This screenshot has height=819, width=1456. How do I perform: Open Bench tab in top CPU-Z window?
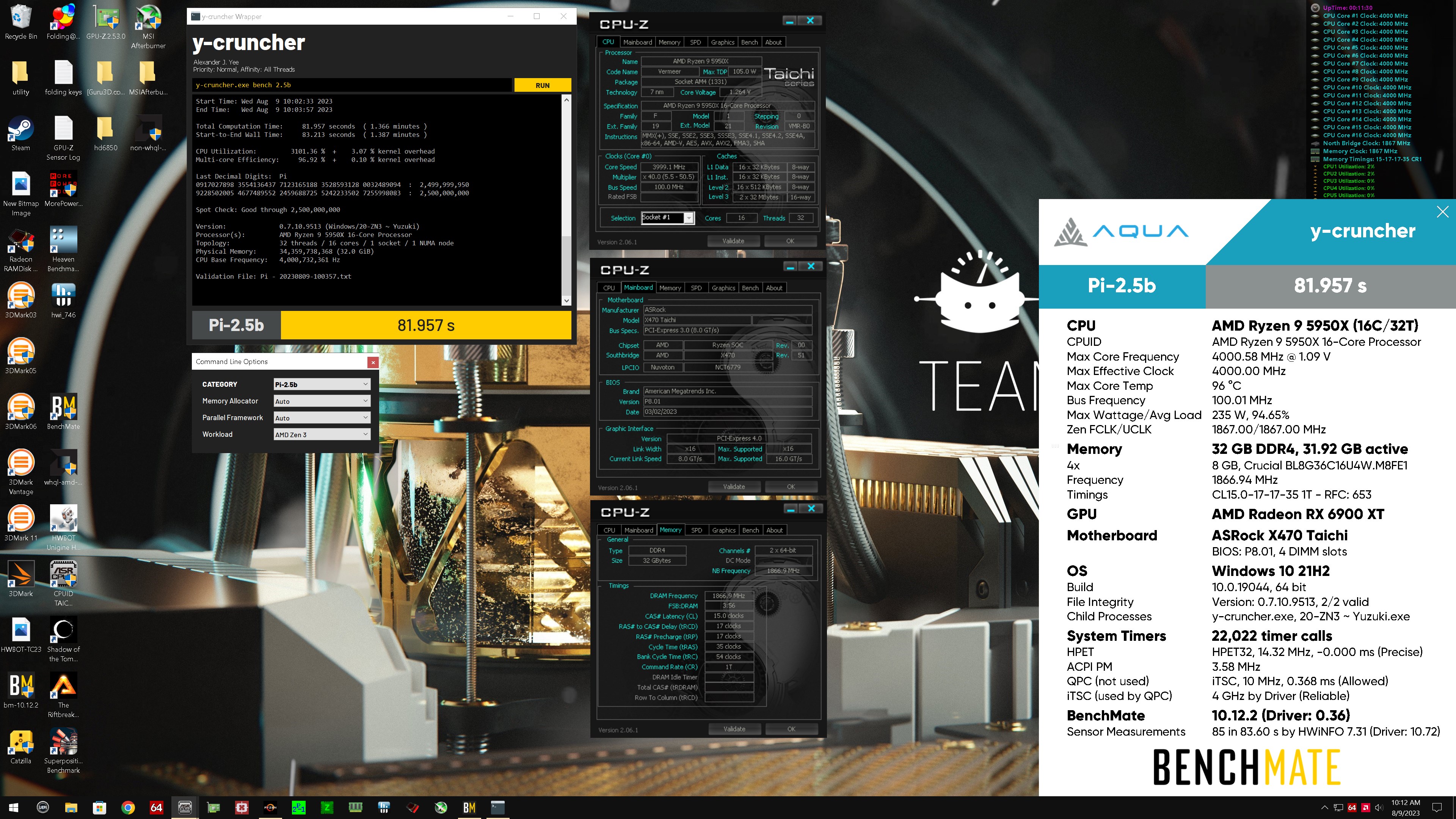(750, 42)
